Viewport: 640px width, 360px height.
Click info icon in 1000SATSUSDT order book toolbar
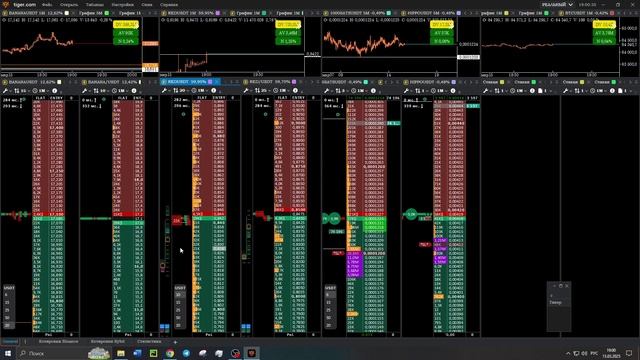coord(373,91)
